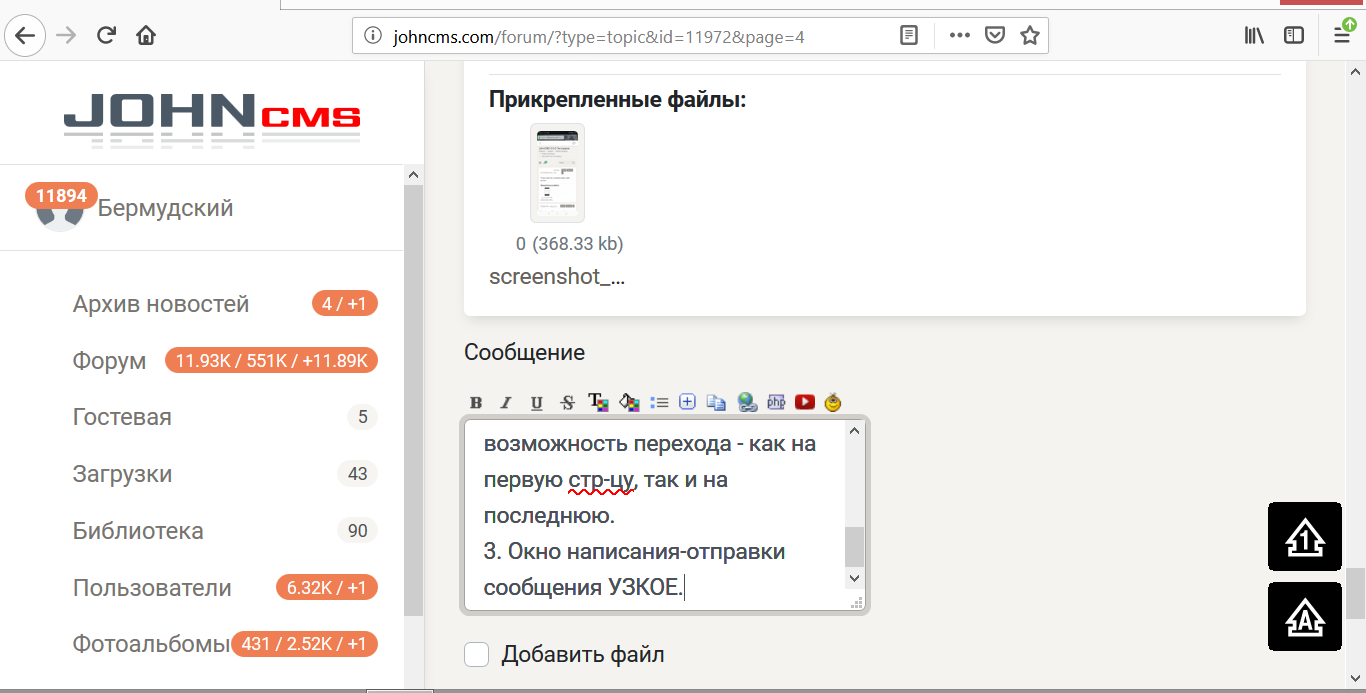The image size is (1366, 693).
Task: Click the 11894 notification badge
Action: pyautogui.click(x=61, y=196)
